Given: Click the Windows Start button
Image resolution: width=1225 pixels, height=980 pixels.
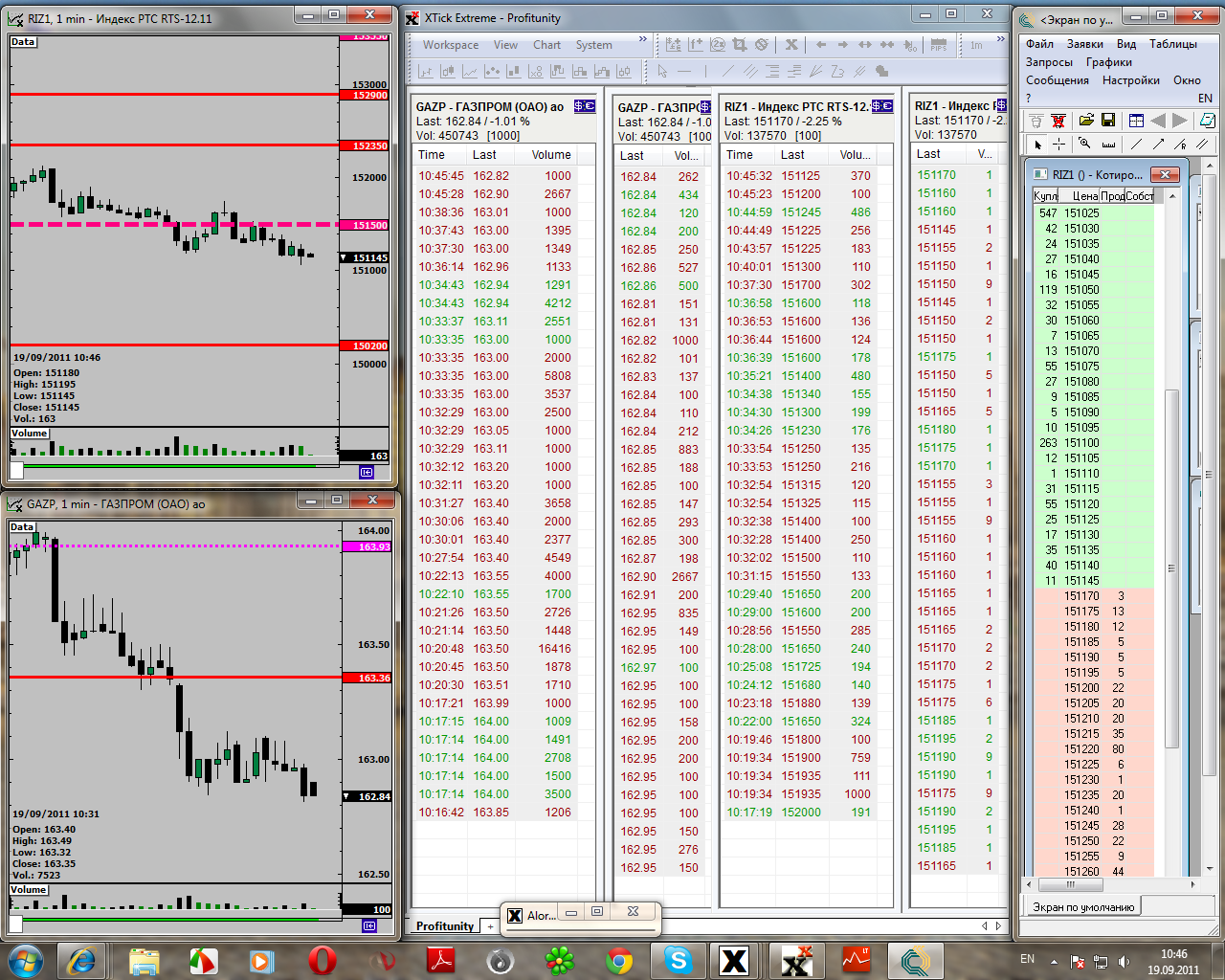Looking at the screenshot, I should pos(25,960).
